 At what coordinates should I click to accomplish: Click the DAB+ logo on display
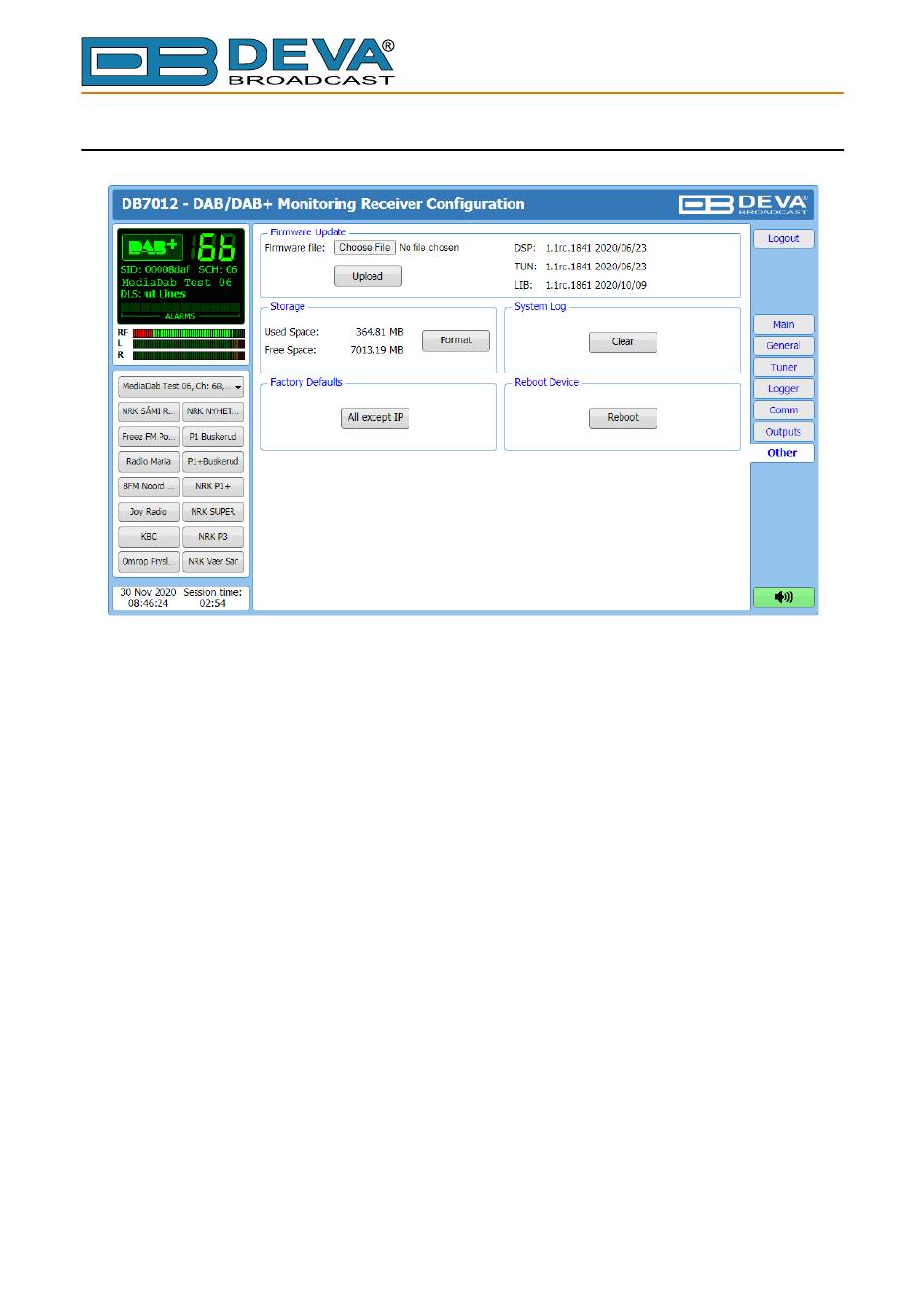[x=153, y=247]
